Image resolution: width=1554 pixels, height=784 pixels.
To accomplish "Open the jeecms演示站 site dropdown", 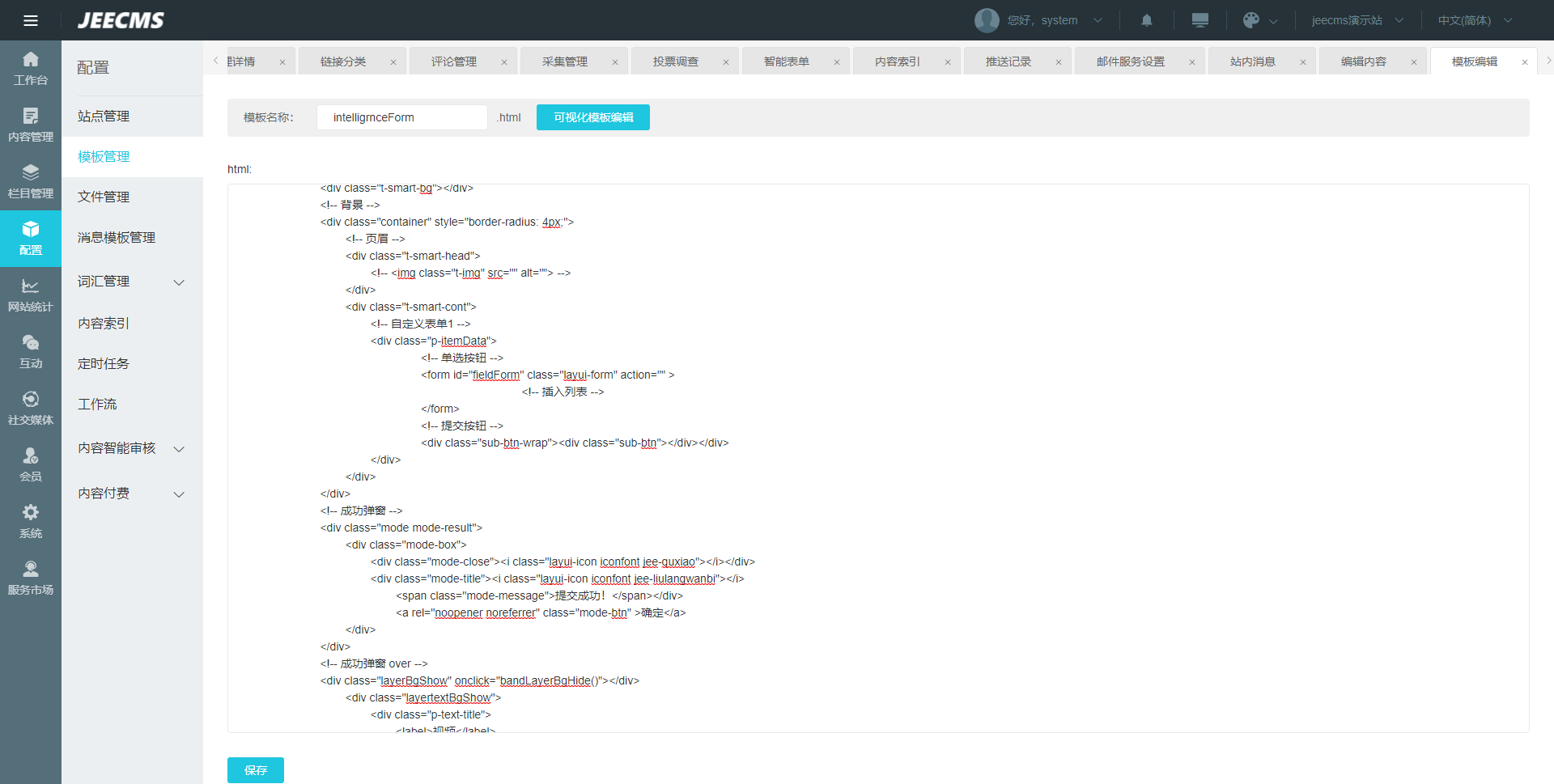I will [1357, 20].
